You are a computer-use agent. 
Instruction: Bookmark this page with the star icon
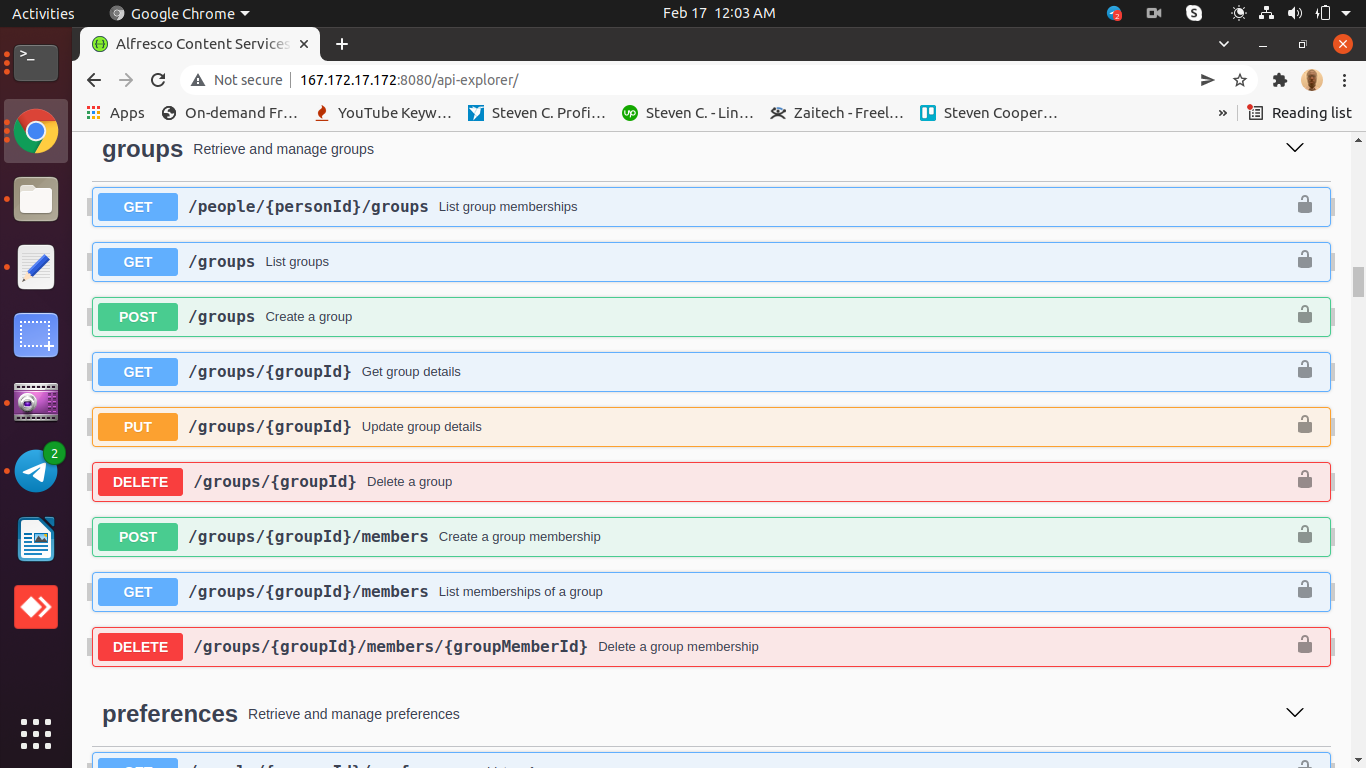[1240, 80]
